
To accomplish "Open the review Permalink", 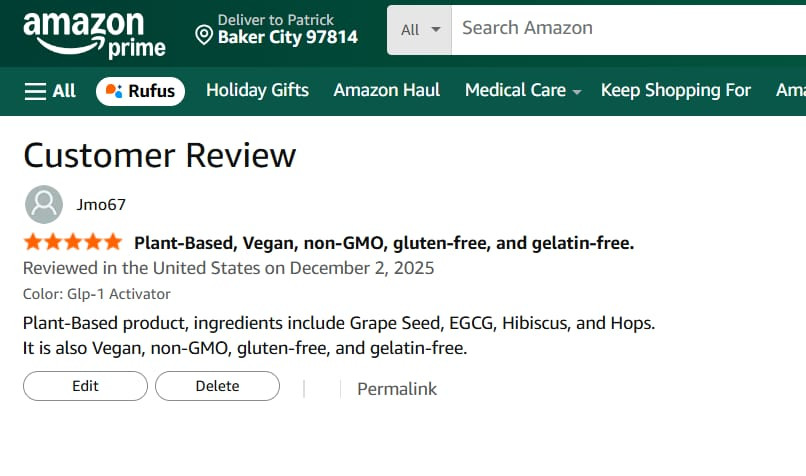I will 397,389.
